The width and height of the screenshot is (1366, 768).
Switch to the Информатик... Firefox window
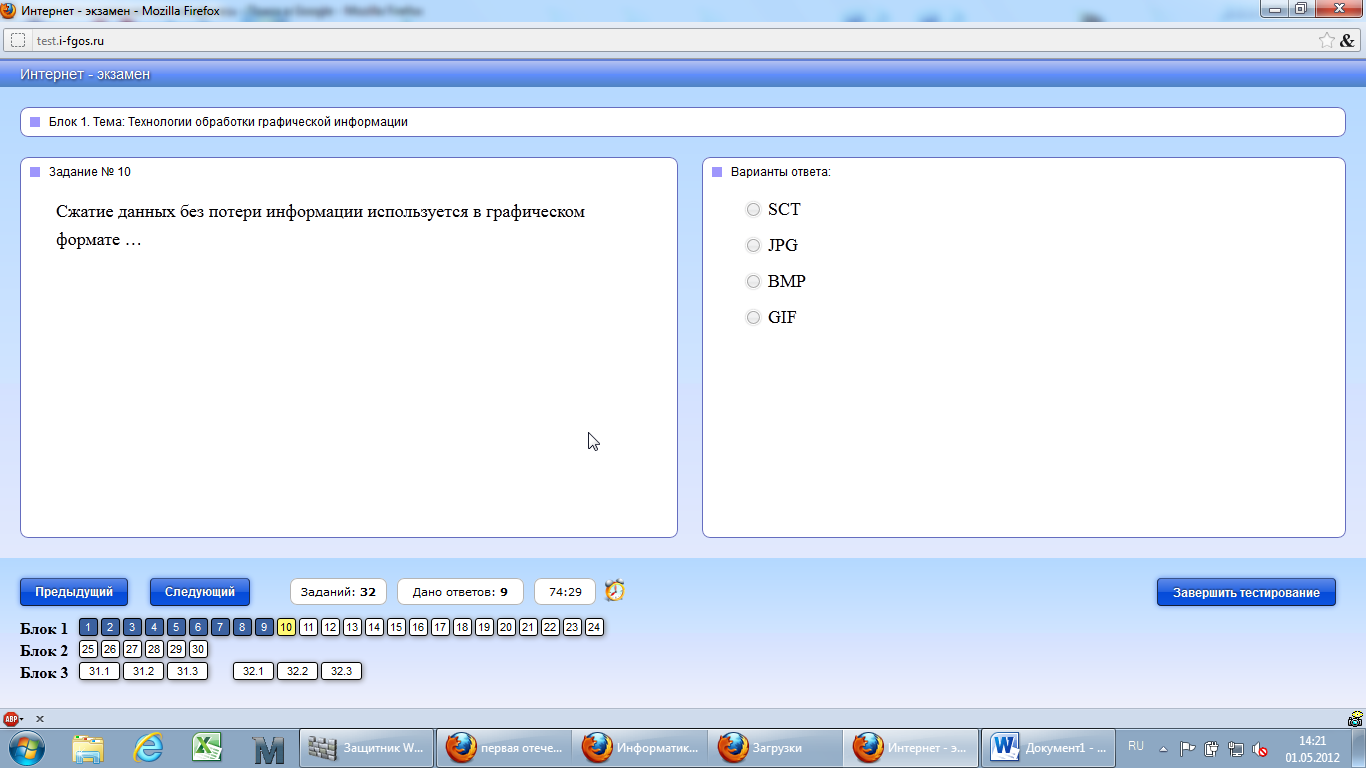pyautogui.click(x=641, y=748)
